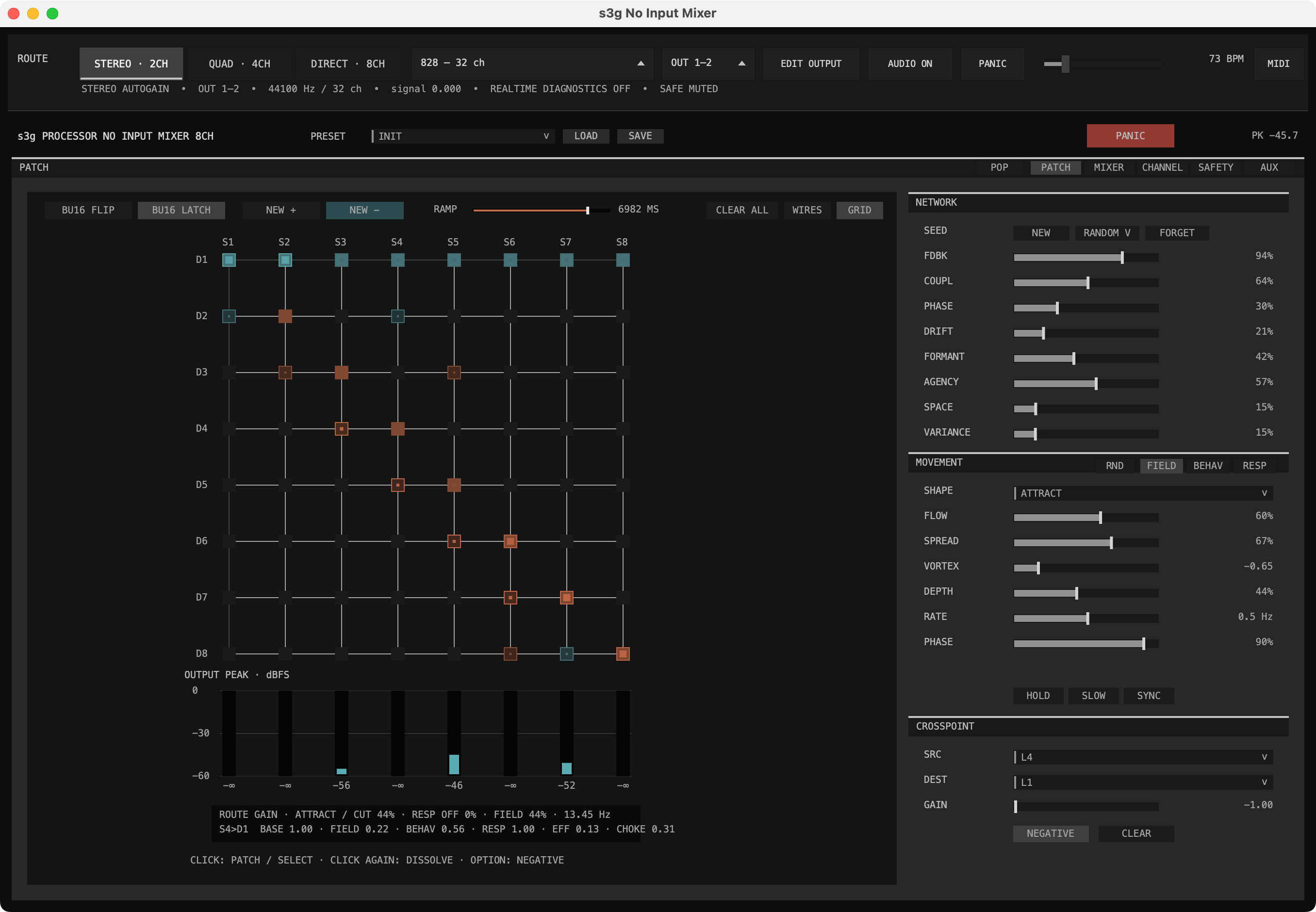Patch the empty S8 to D4 crosspoint
Screen dimensions: 1316x912
pyautogui.click(x=623, y=428)
